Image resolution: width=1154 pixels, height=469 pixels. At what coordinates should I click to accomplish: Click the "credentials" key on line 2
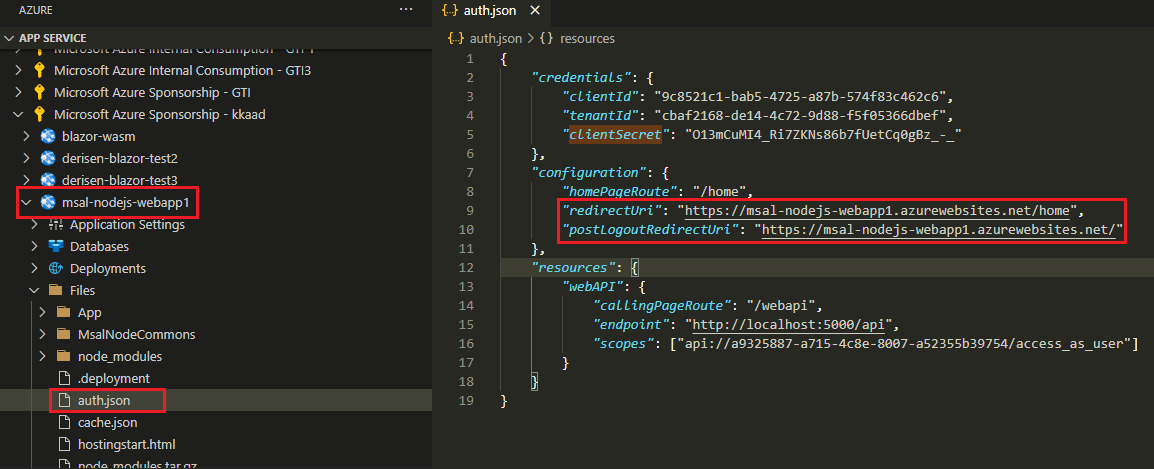click(582, 77)
